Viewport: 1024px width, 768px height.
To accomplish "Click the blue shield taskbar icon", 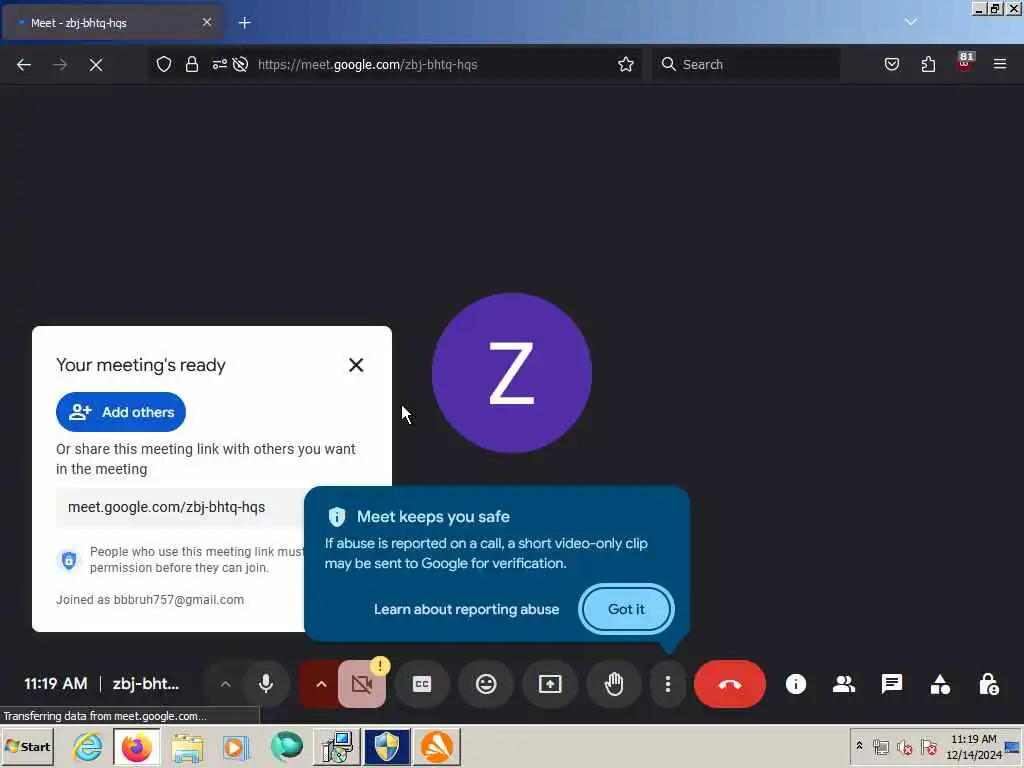I will [x=387, y=746].
